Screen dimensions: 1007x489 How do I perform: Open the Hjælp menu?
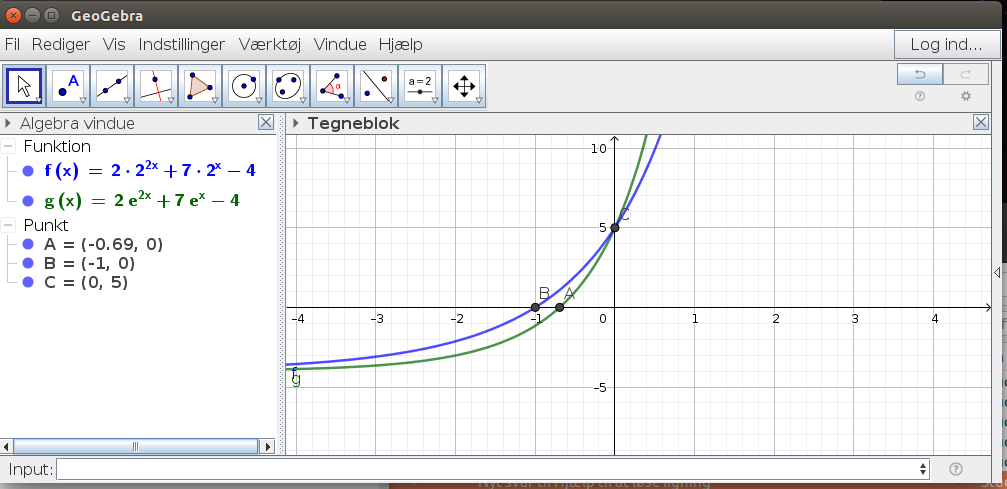[400, 44]
